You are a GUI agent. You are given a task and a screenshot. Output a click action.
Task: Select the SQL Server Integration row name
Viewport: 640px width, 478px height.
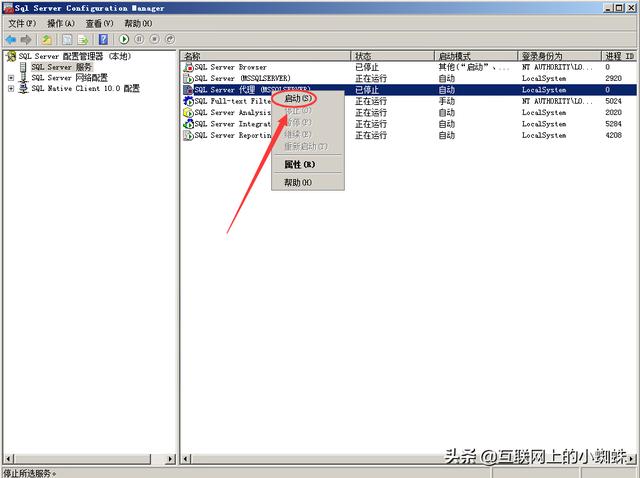[233, 124]
